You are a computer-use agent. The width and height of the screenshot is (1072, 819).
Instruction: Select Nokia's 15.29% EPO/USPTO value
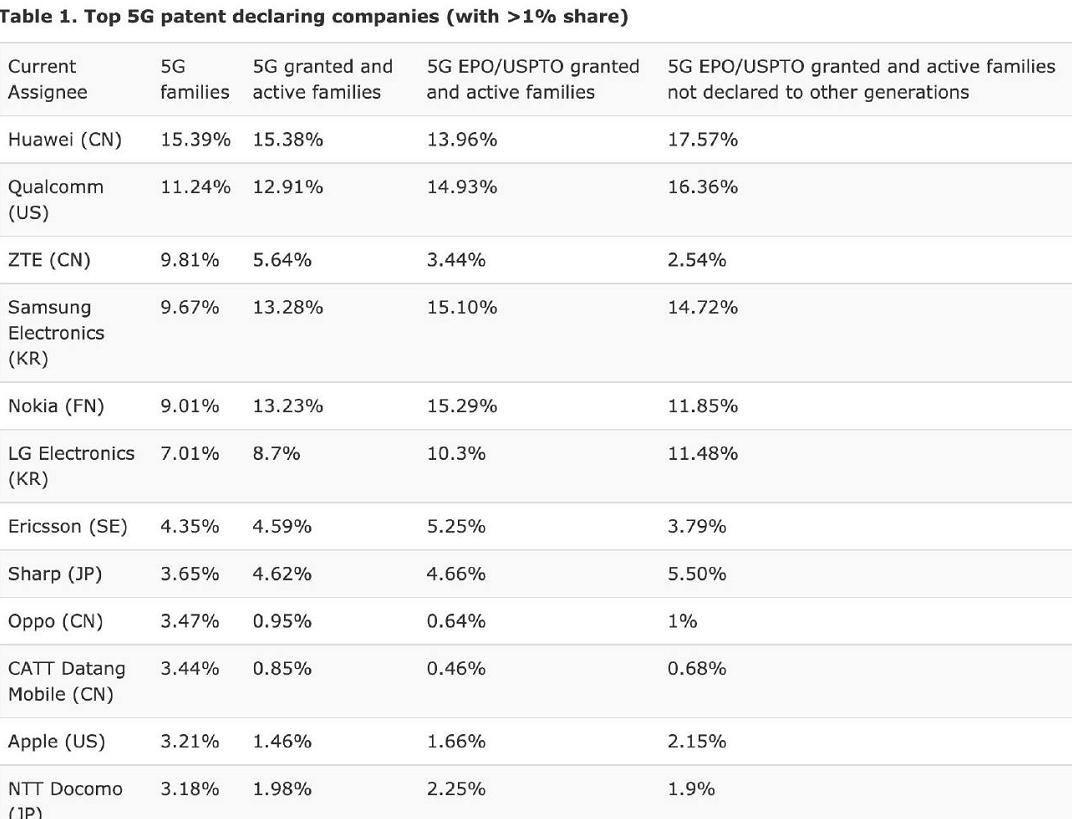point(462,406)
